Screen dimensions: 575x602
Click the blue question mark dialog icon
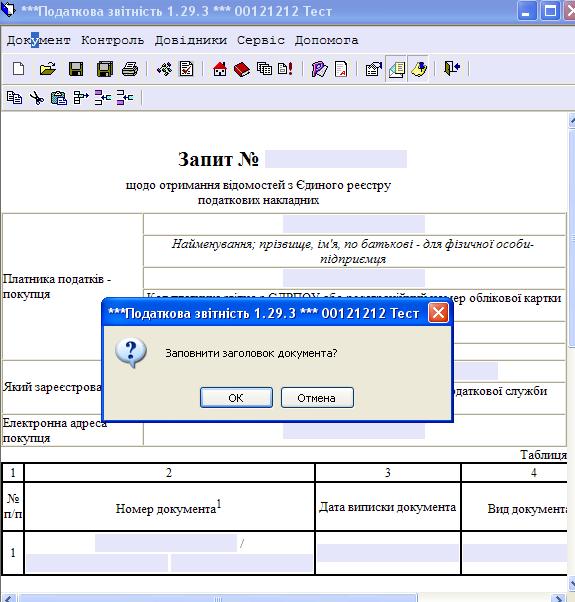coord(131,353)
